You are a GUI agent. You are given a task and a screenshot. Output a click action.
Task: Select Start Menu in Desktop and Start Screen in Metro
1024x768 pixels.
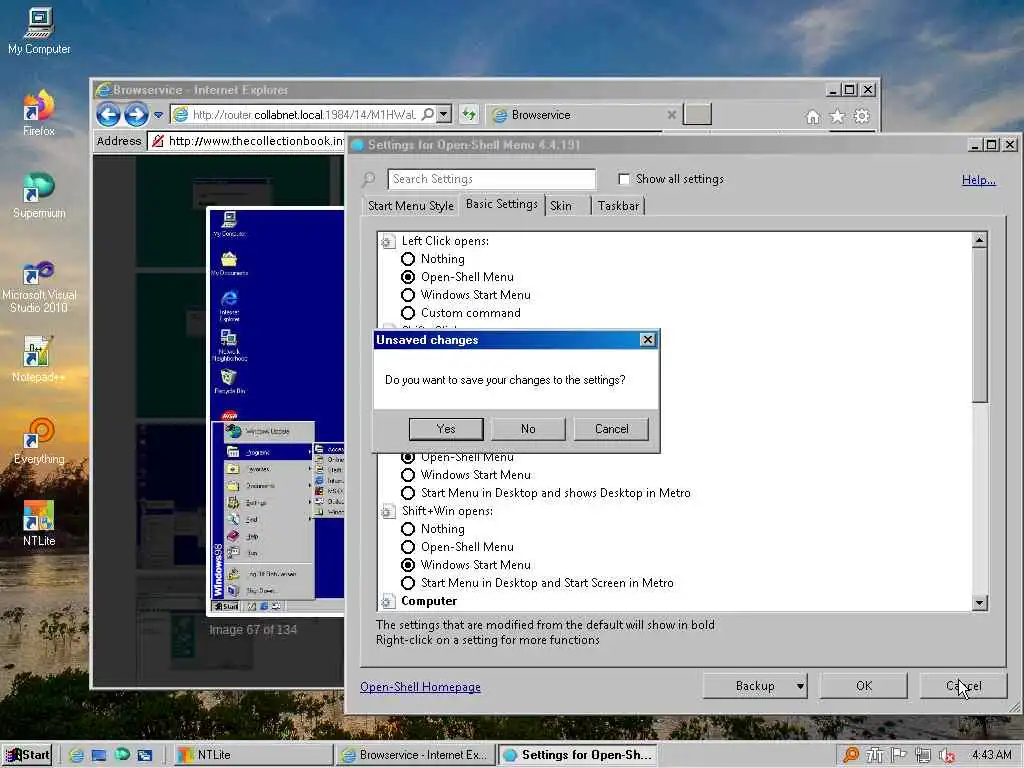[408, 583]
